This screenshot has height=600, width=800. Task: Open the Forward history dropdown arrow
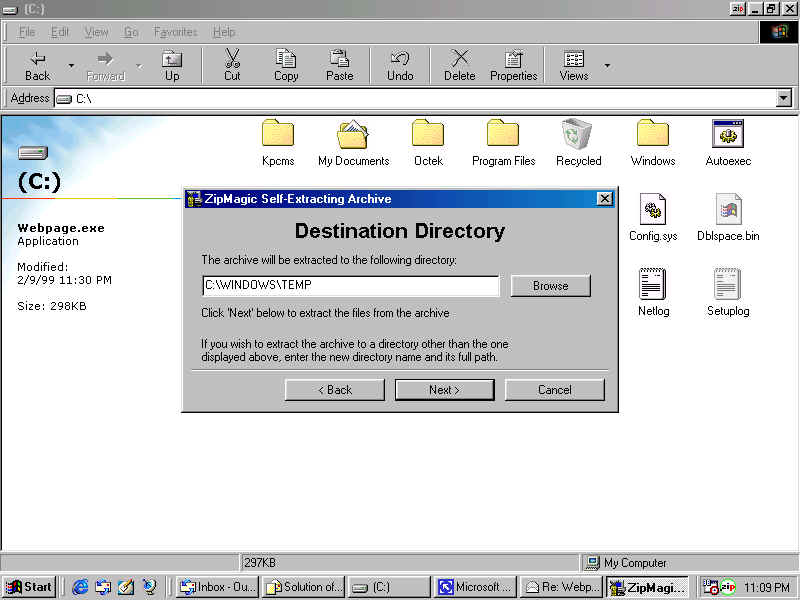[x=139, y=65]
